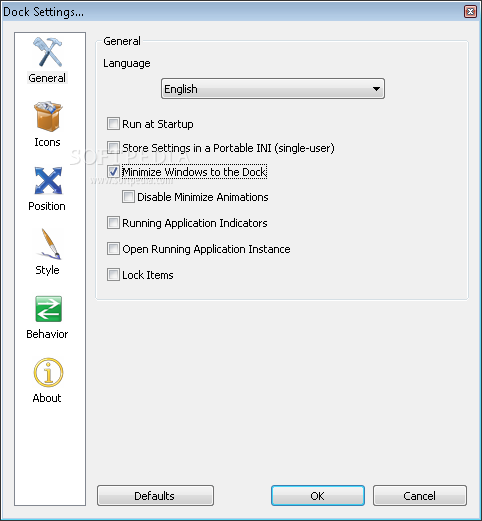482x521 pixels.
Task: Open the About info icon
Action: 48,372
